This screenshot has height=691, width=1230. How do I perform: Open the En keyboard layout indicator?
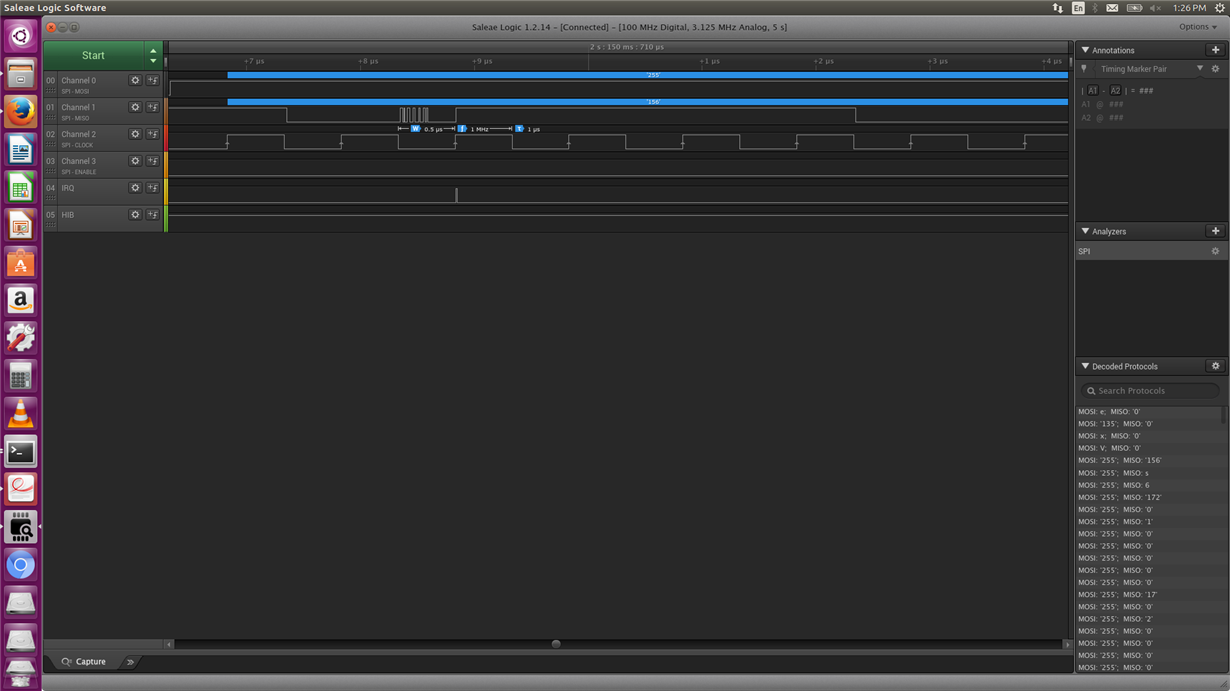(1078, 8)
